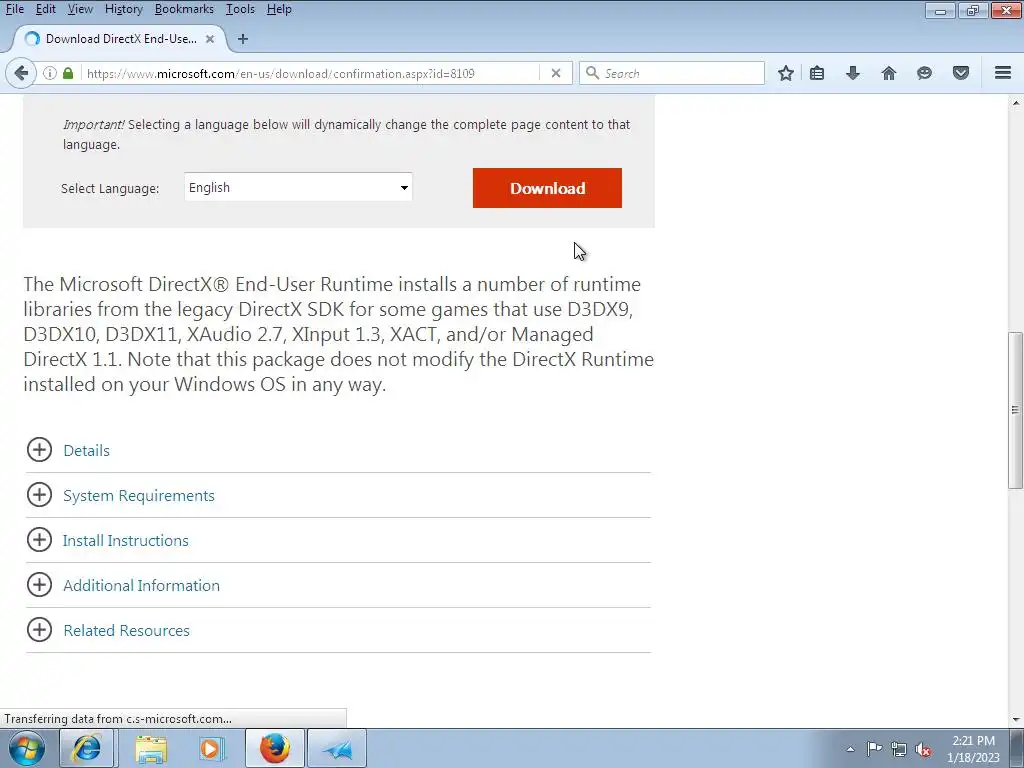Click the italic 'Important!' text
Viewport: 1024px width, 768px height.
pyautogui.click(x=93, y=124)
